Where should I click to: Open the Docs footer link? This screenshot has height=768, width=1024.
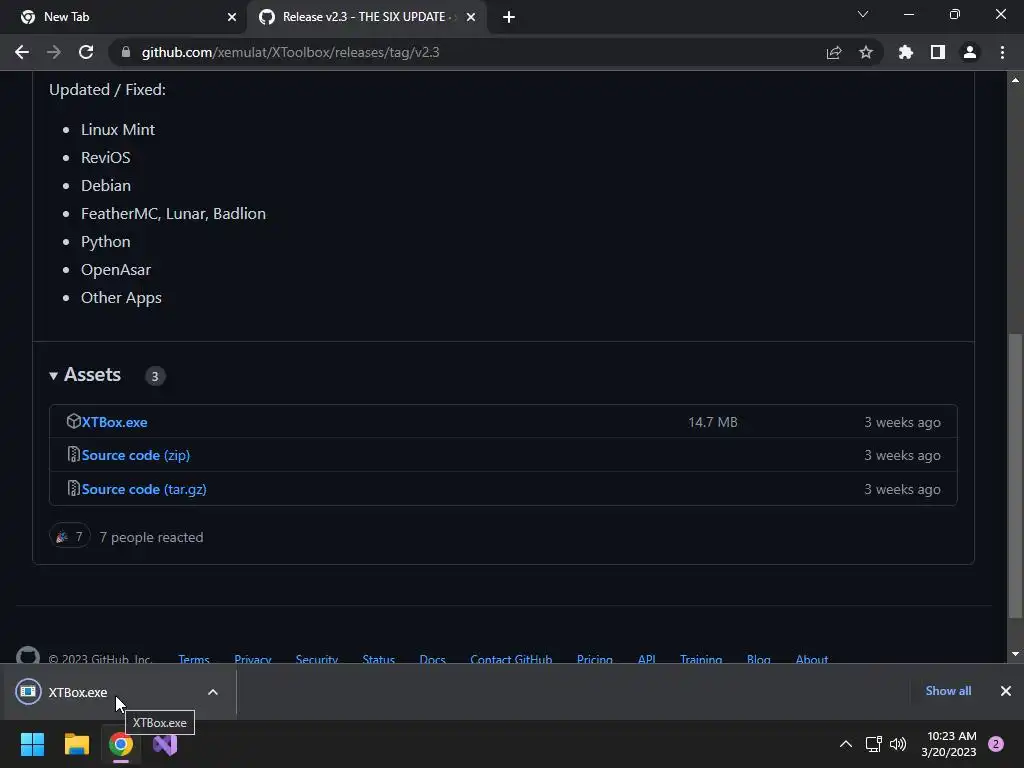432,659
